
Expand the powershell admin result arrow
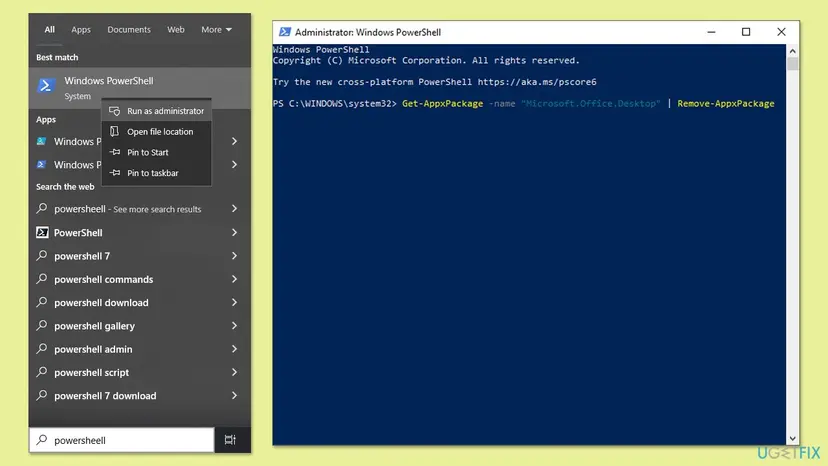tap(234, 349)
